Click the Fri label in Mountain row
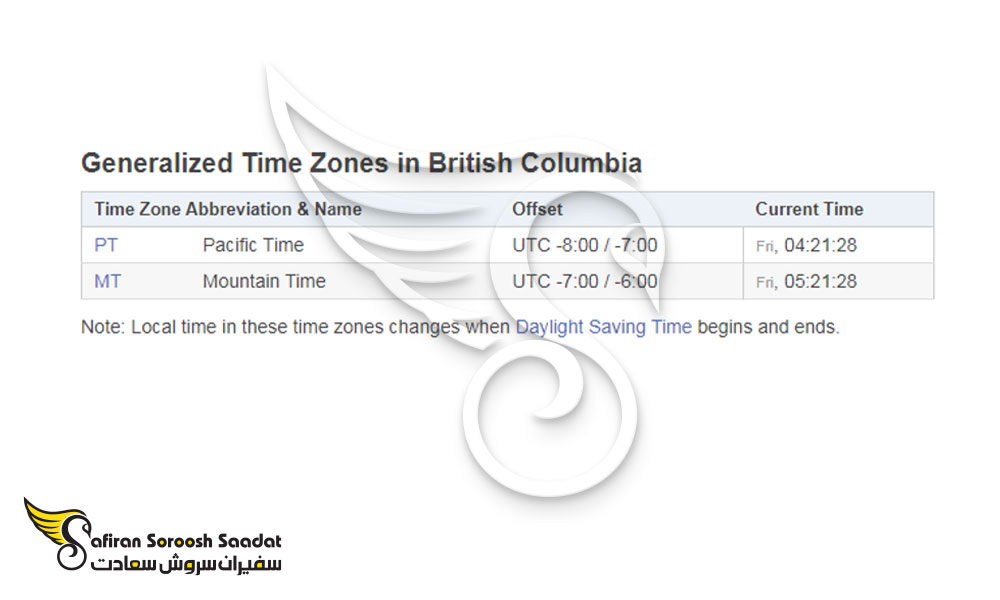Image resolution: width=1000 pixels, height=600 pixels. [x=766, y=282]
